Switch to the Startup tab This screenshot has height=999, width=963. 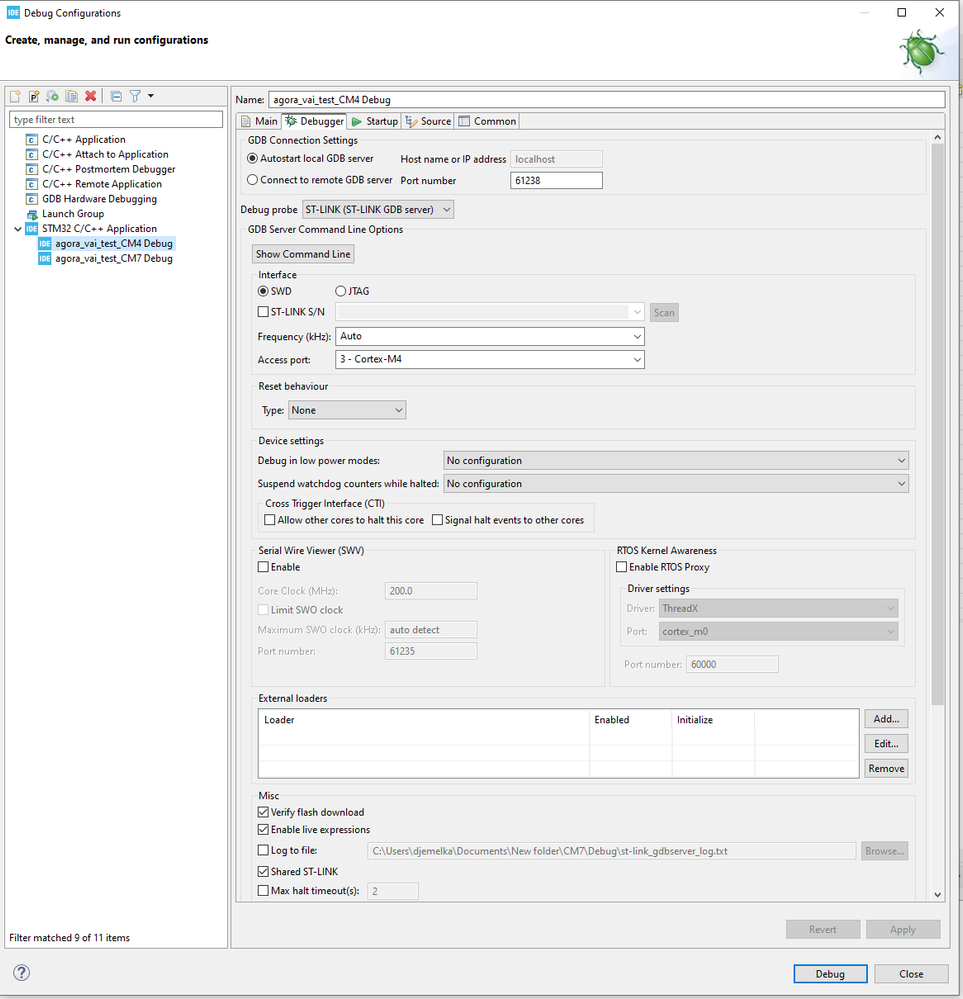[375, 121]
